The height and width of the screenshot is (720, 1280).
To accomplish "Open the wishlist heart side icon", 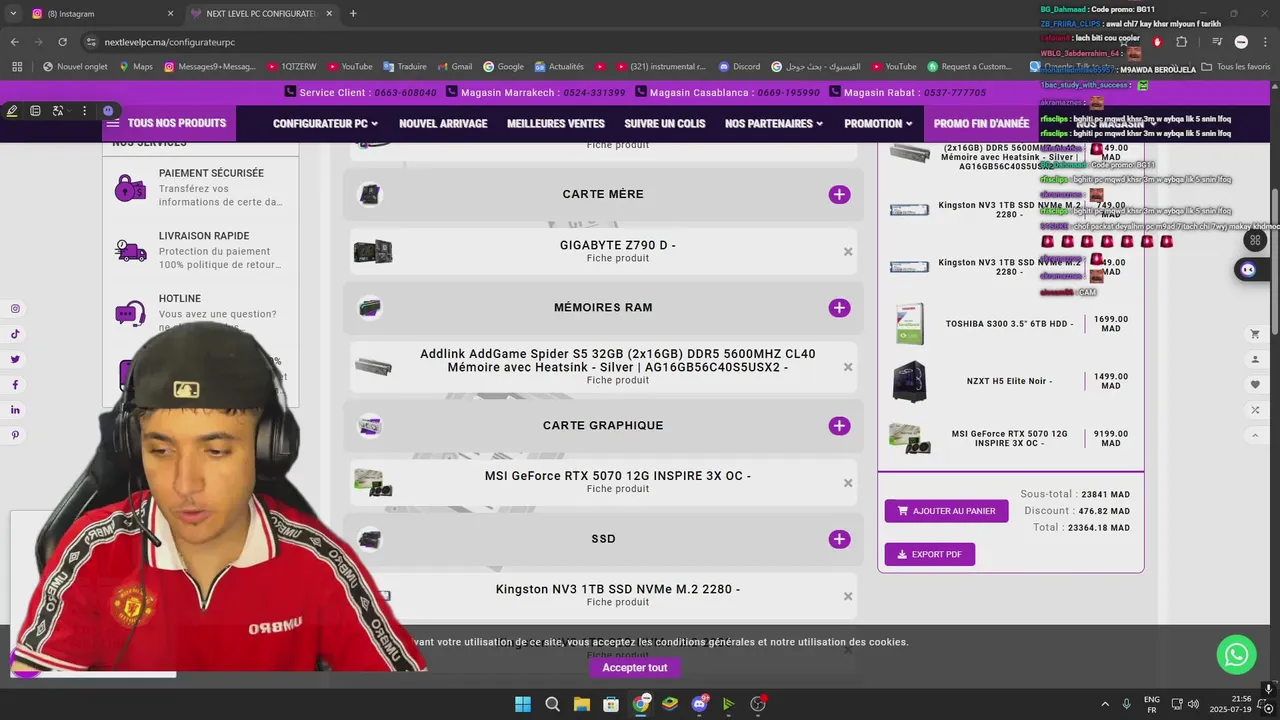I will coord(1255,385).
